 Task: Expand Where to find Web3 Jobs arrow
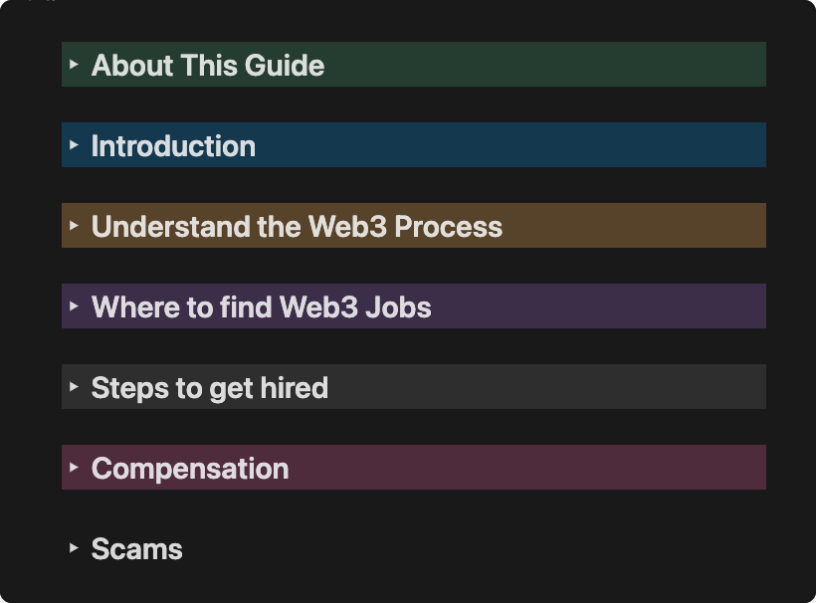coord(74,306)
